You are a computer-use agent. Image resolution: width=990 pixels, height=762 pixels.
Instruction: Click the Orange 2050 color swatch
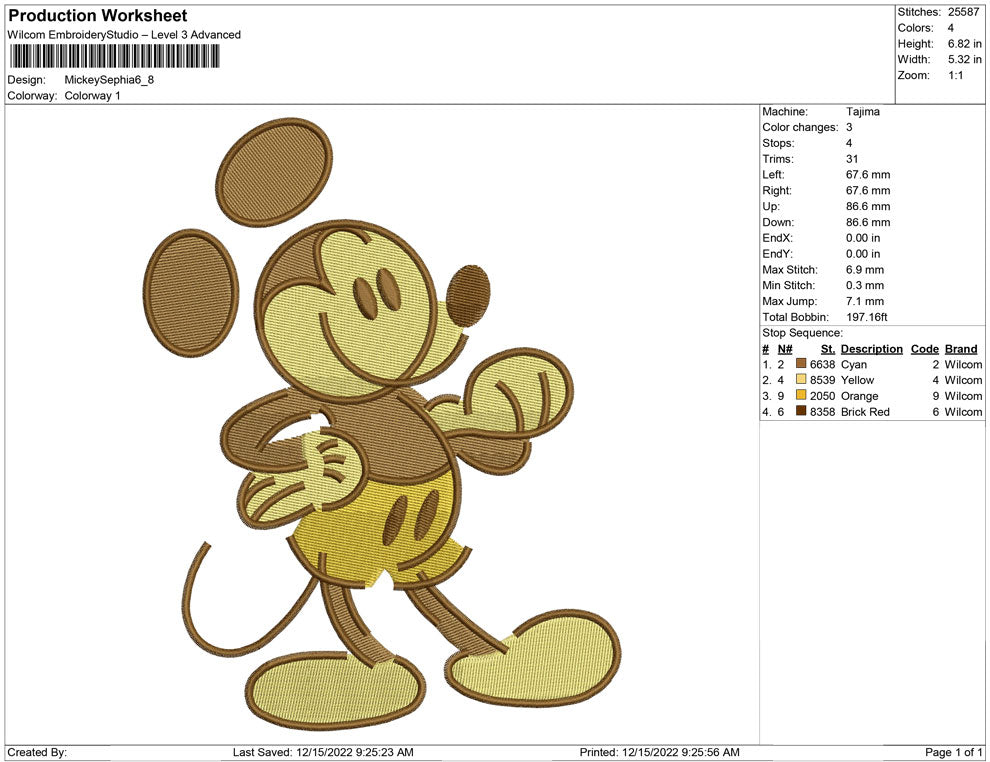[801, 395]
